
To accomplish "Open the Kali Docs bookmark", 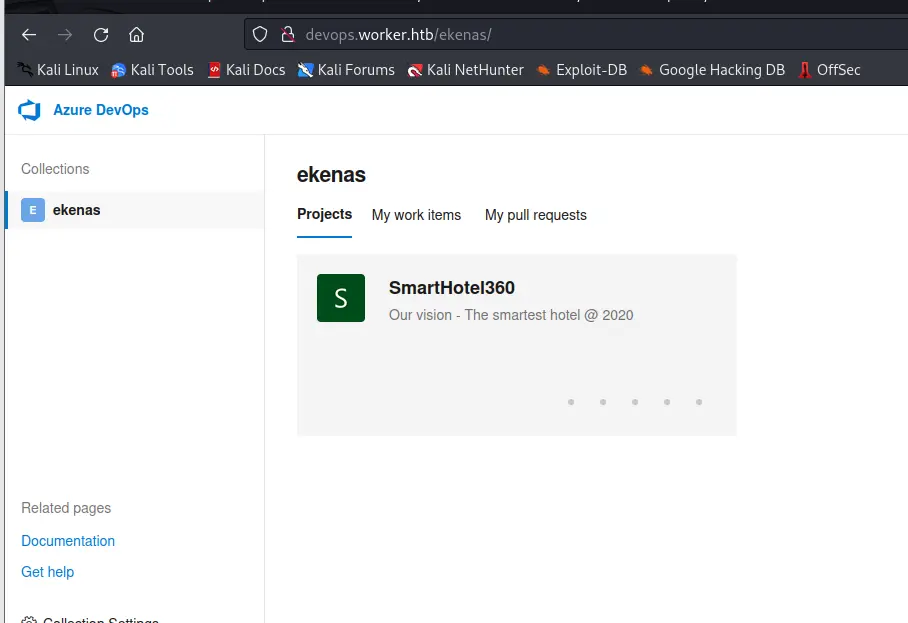I will (246, 70).
